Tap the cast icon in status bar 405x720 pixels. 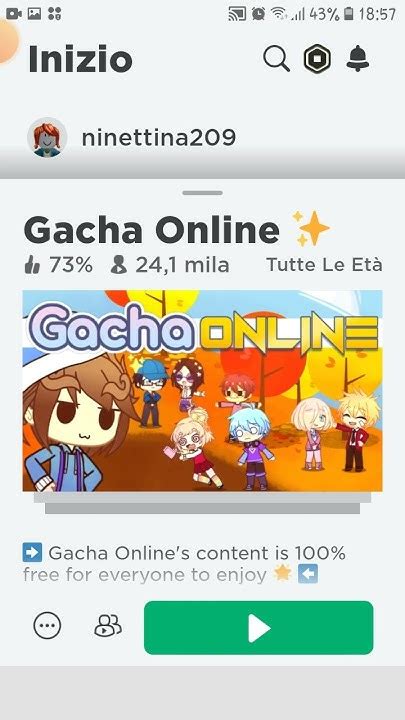point(237,14)
